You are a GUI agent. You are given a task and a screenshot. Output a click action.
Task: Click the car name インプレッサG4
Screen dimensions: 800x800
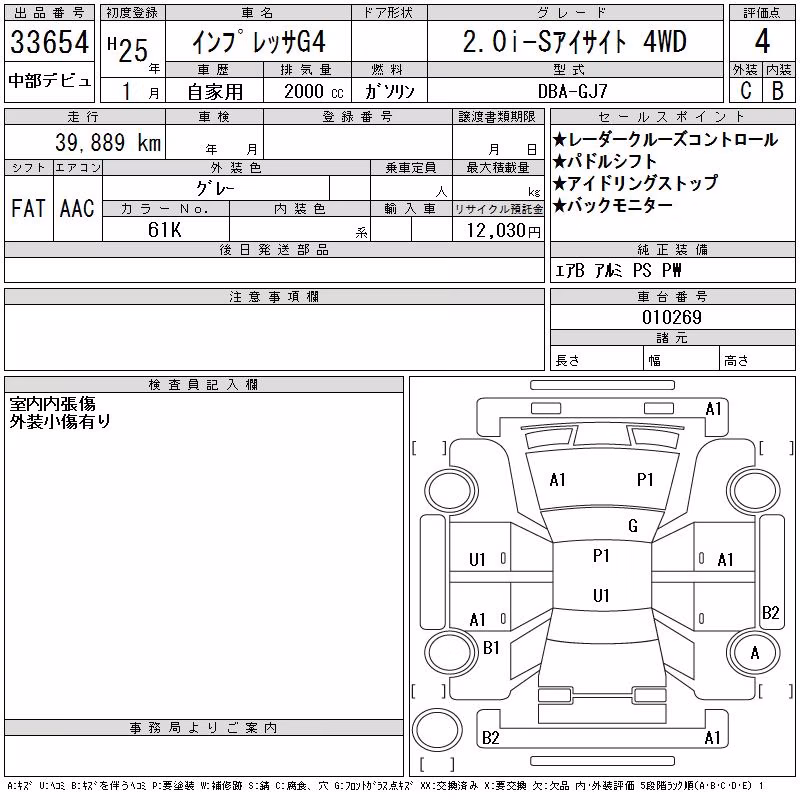click(258, 41)
